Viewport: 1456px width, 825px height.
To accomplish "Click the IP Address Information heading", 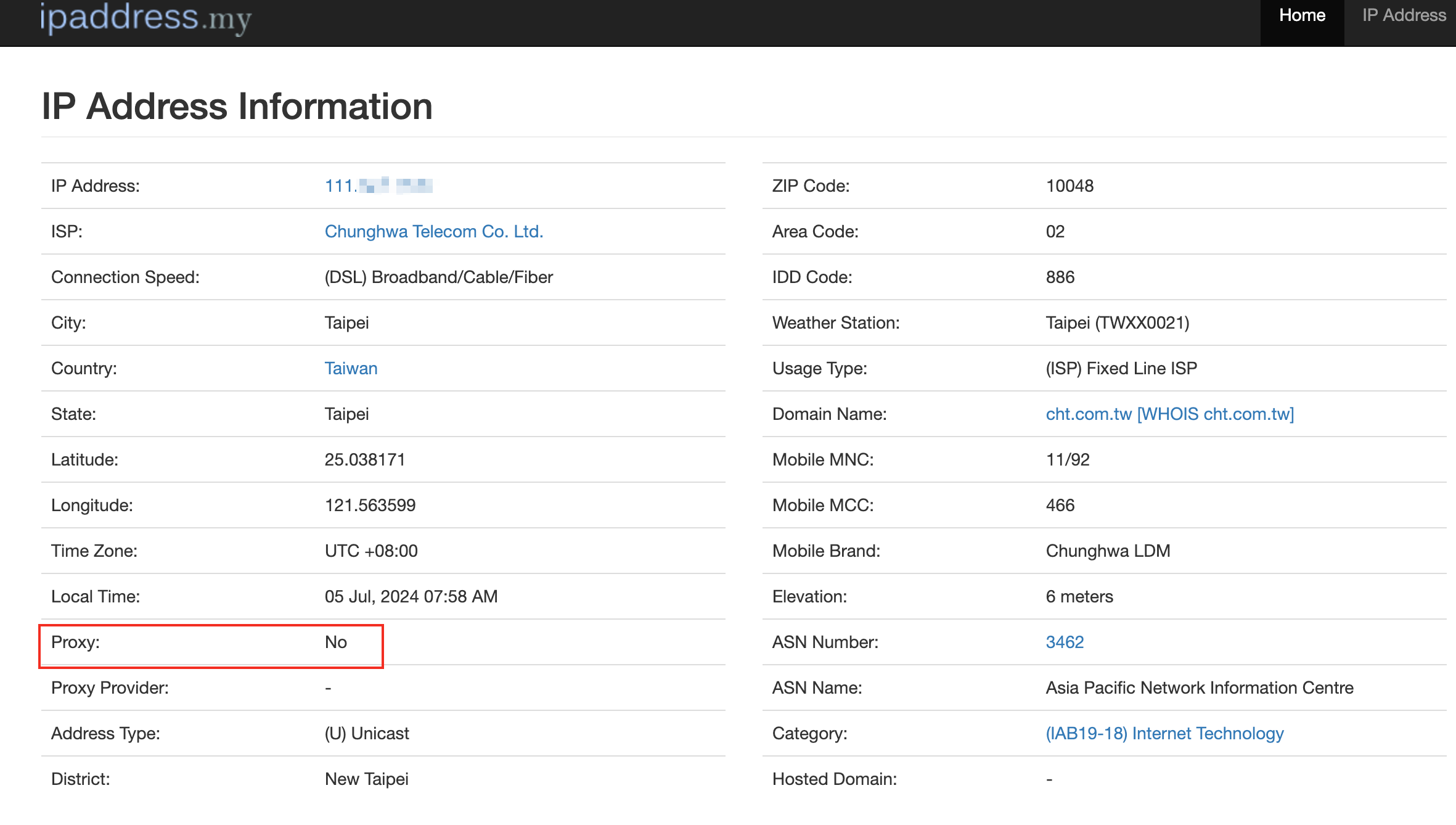I will click(237, 106).
